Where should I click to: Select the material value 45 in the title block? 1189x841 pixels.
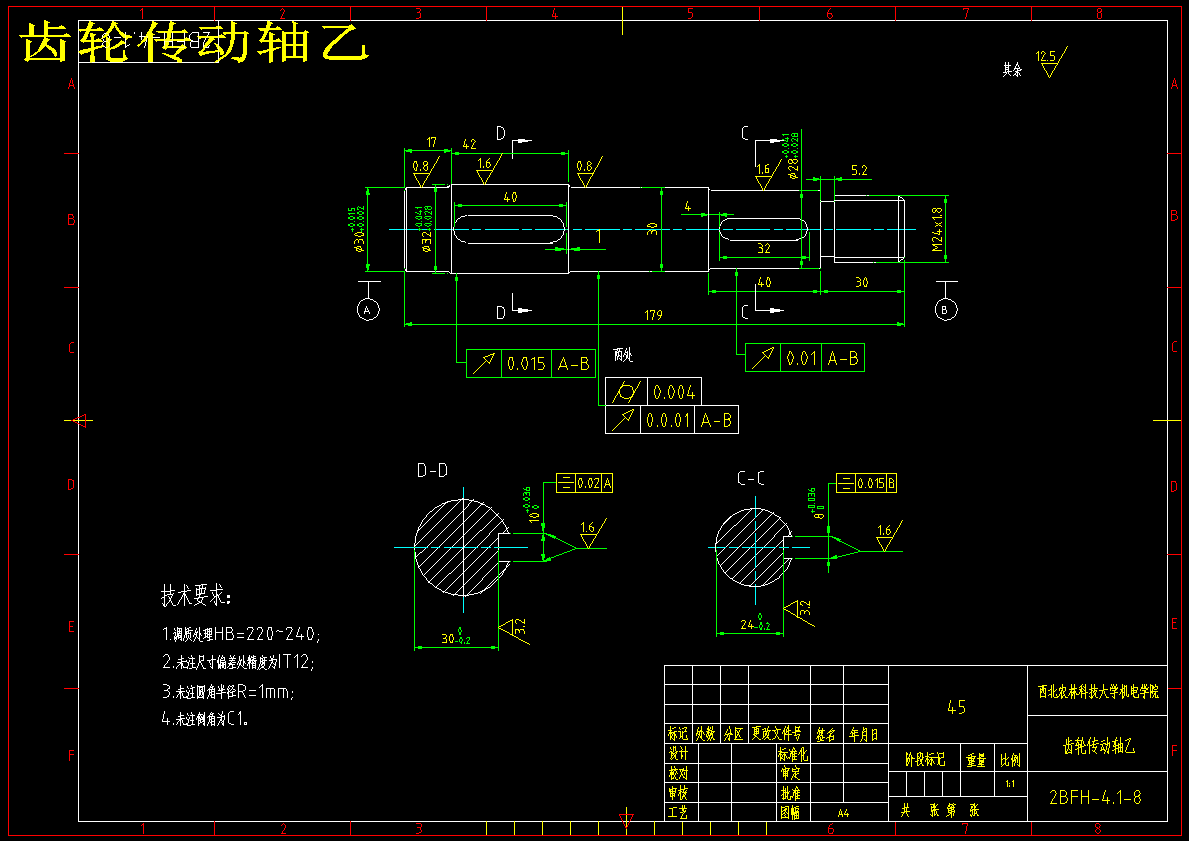click(957, 708)
